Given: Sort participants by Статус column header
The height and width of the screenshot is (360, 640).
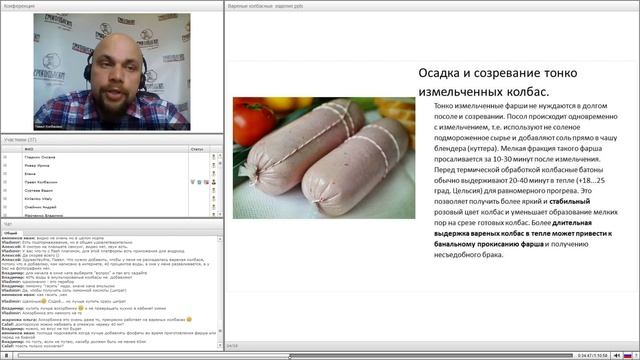Looking at the screenshot, I should pos(197,149).
